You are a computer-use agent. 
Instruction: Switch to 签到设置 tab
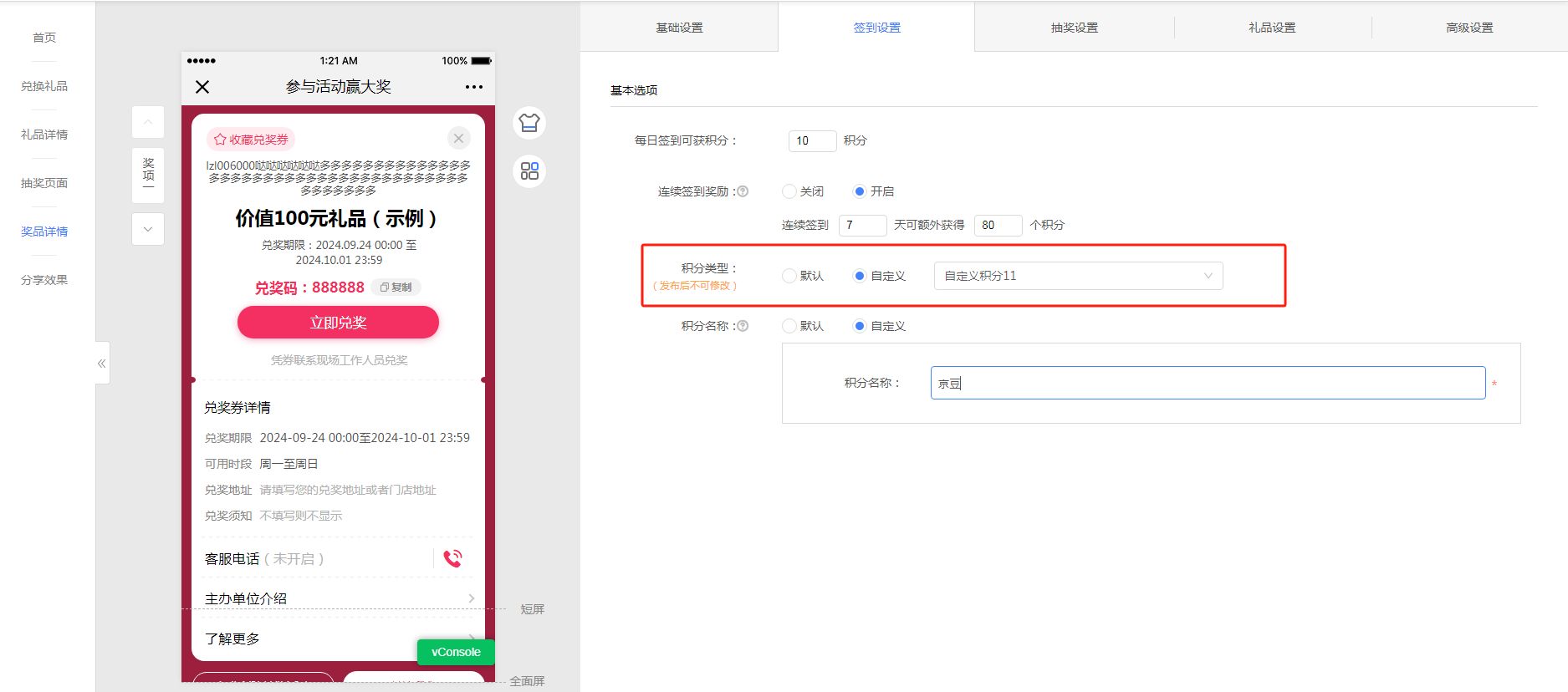pyautogui.click(x=876, y=28)
